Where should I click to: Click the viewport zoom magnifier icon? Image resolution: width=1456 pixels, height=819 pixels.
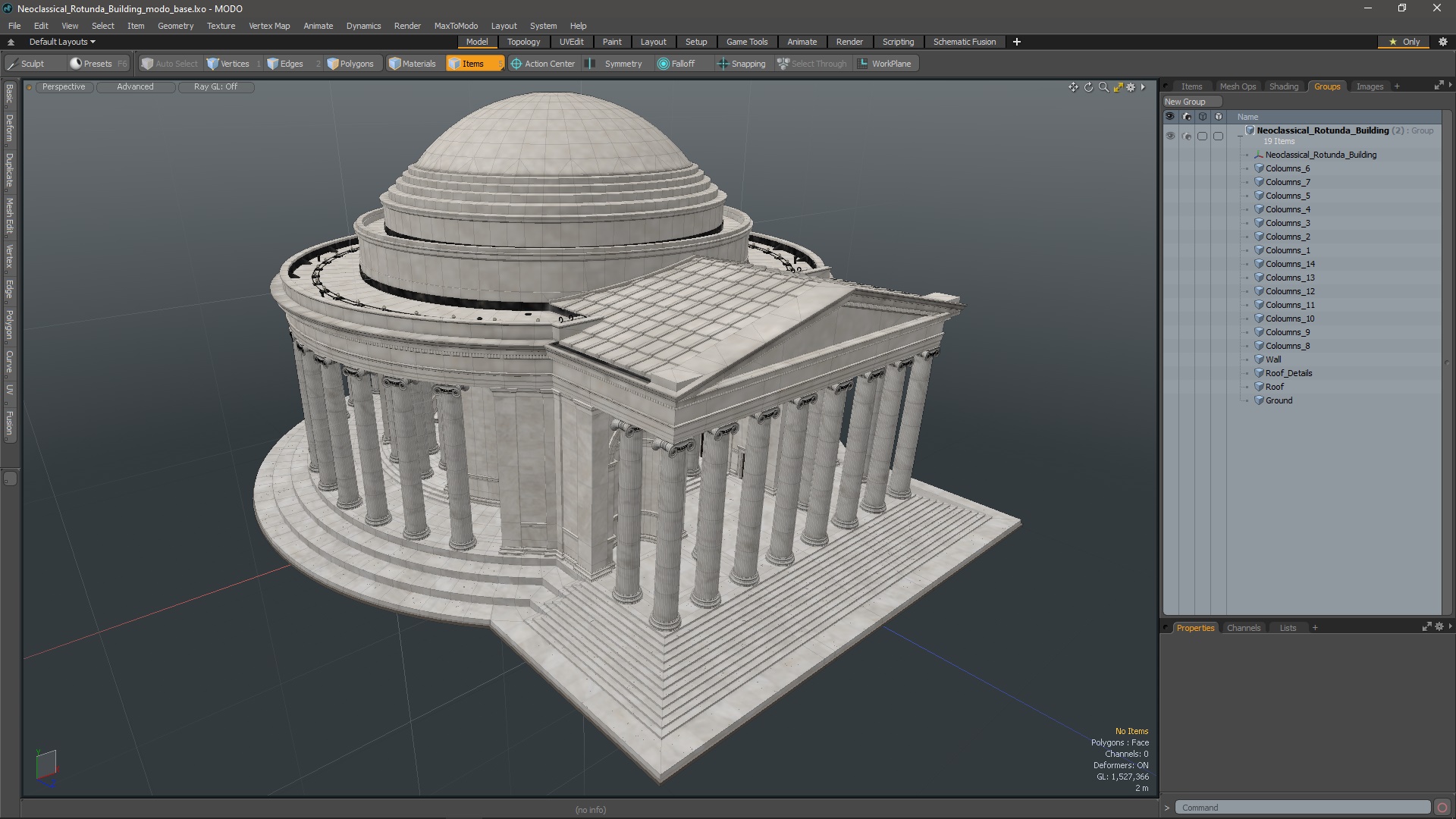tap(1103, 87)
